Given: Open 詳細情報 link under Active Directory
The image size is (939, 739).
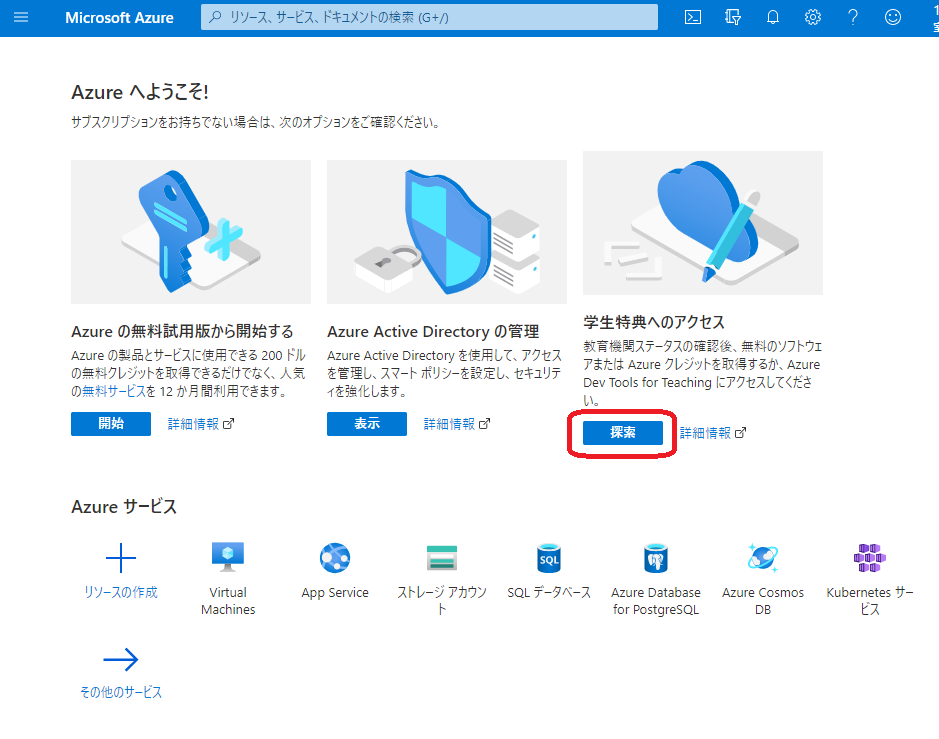Looking at the screenshot, I should 449,424.
